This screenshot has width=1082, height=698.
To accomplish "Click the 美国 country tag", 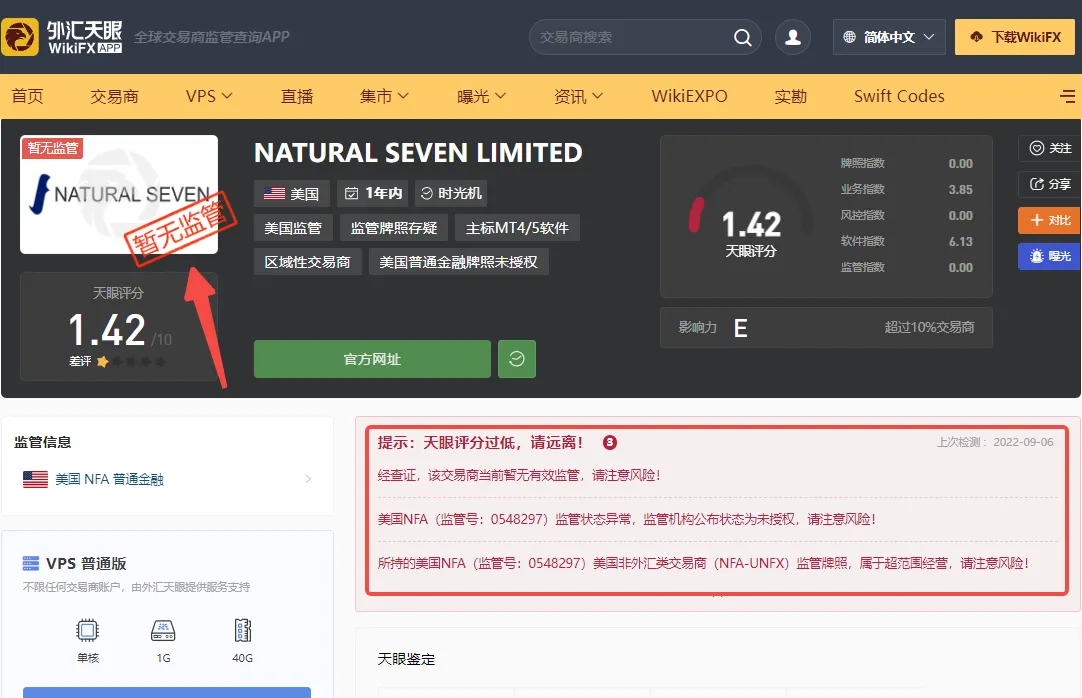I will pos(292,193).
